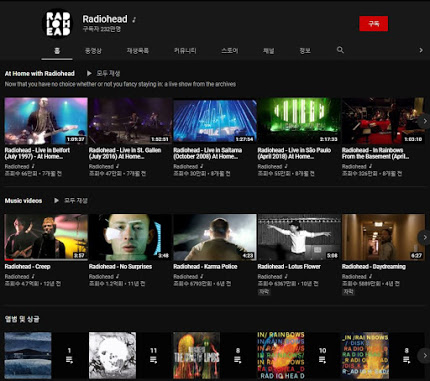Open the In Rainbows album cover
This screenshot has width=430, height=381.
[281, 355]
